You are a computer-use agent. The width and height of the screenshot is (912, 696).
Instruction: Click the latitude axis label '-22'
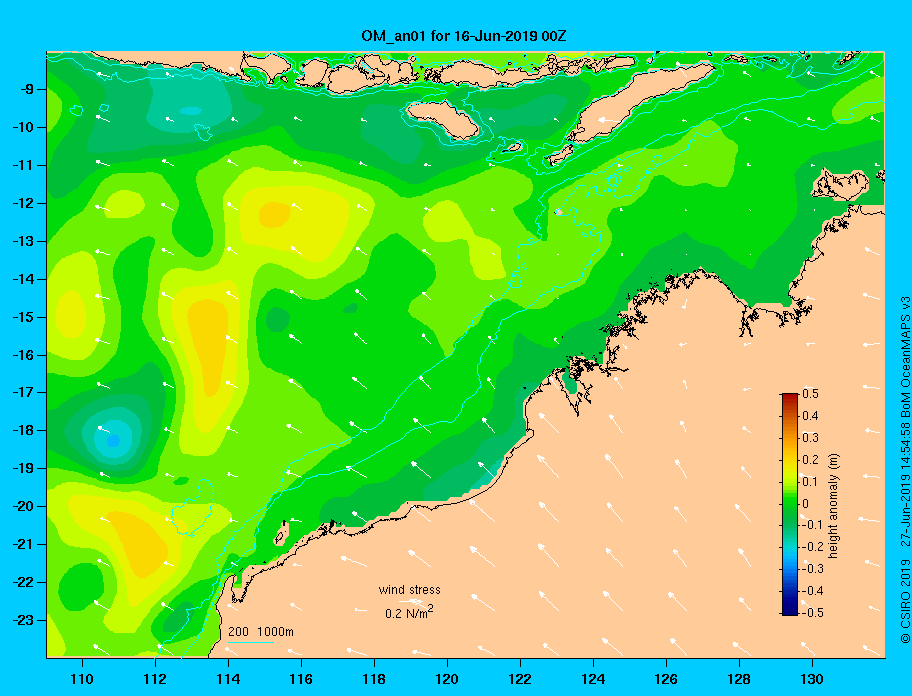(22, 582)
